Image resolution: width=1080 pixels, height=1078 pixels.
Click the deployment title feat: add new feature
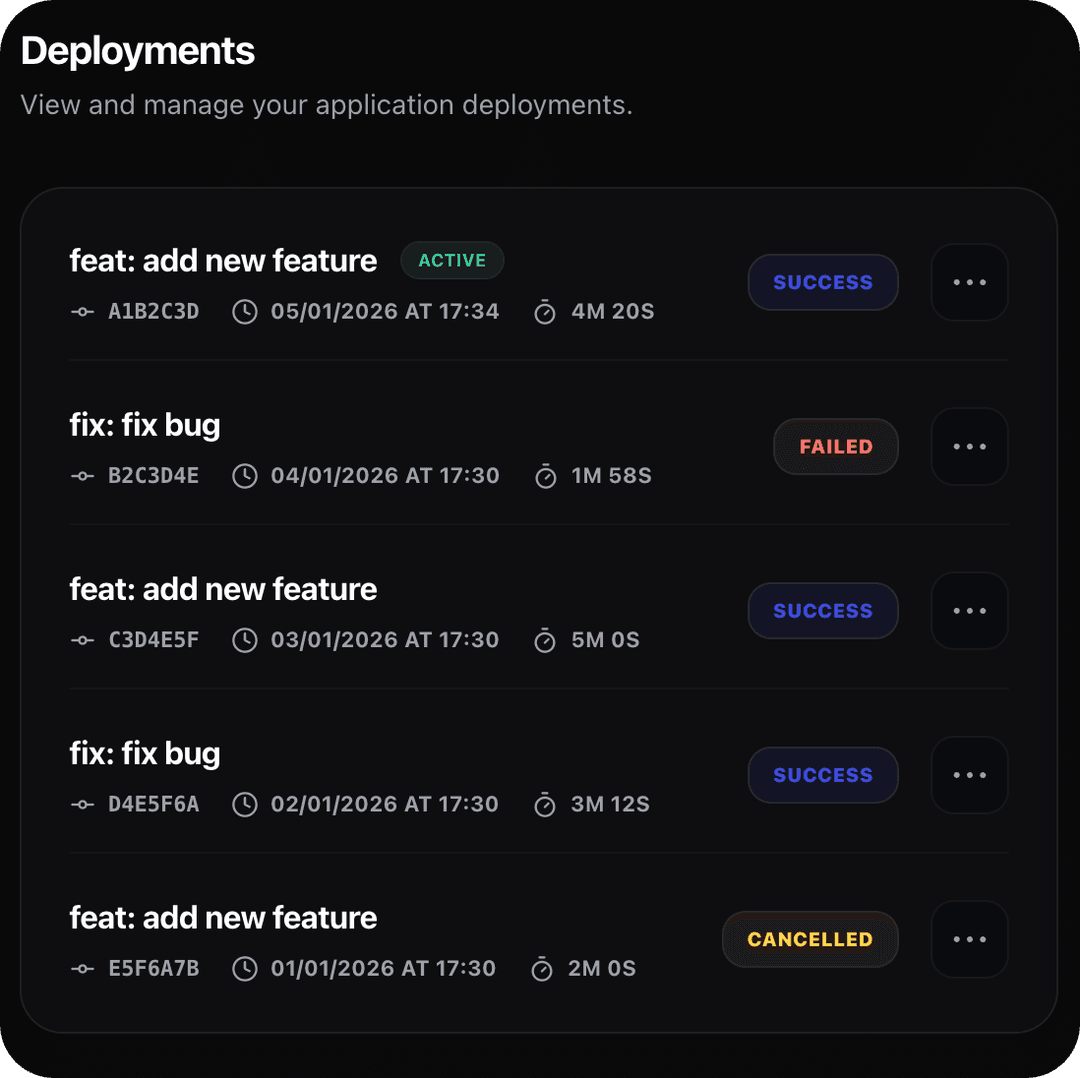222,260
